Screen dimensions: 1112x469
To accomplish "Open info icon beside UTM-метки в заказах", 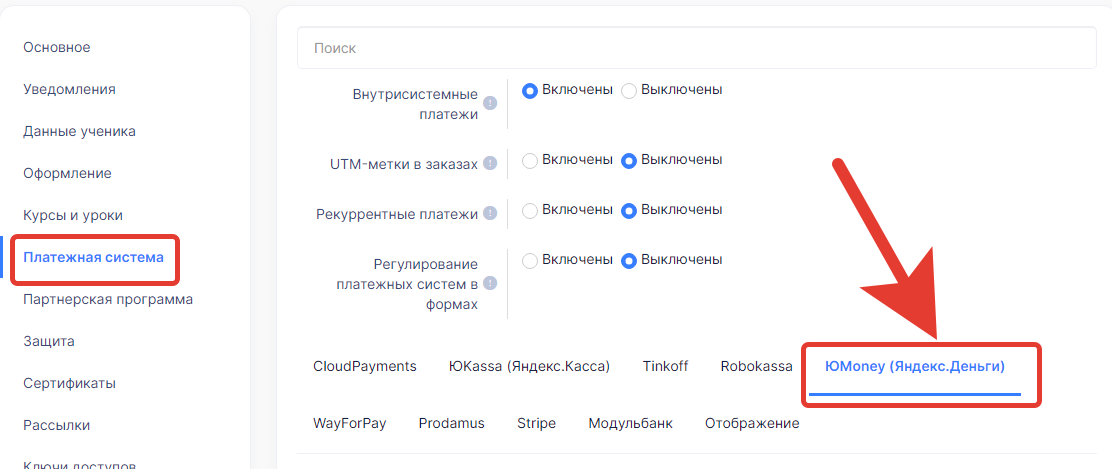I will (x=490, y=163).
